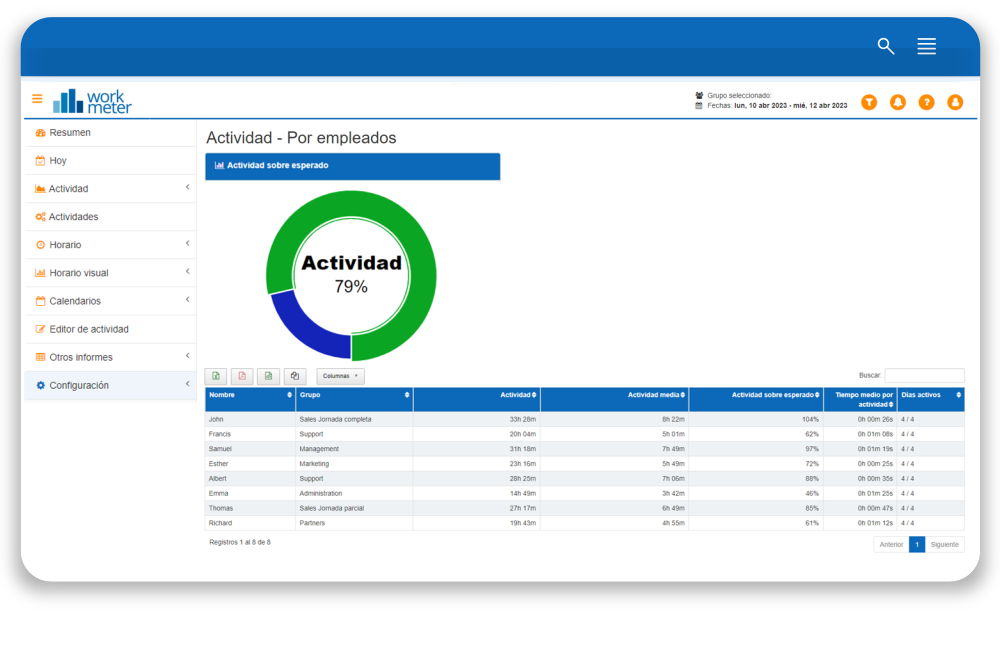
Task: Click the Siguiente pagination button
Action: 944,545
